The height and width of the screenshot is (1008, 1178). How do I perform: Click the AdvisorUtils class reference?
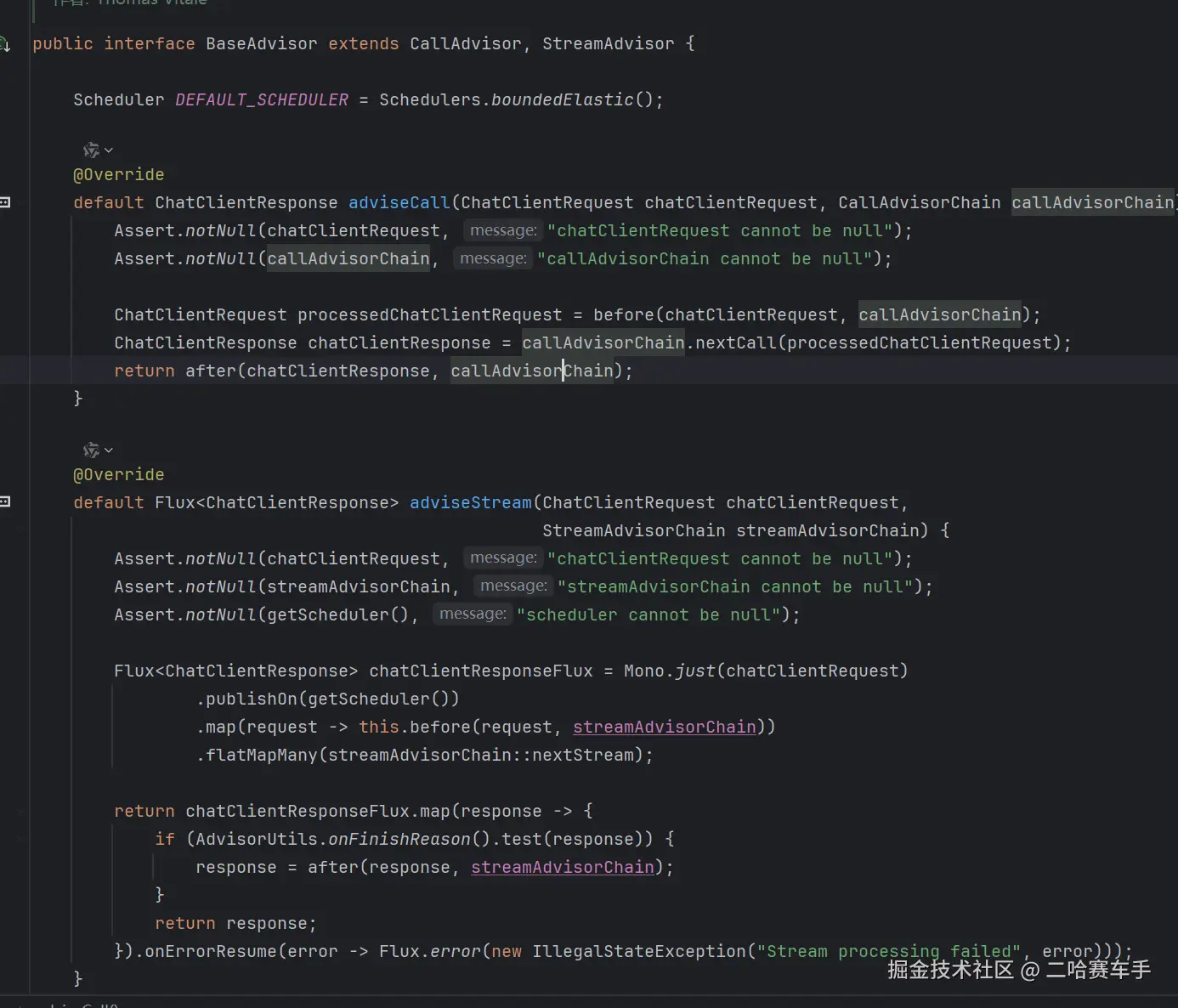pyautogui.click(x=257, y=839)
